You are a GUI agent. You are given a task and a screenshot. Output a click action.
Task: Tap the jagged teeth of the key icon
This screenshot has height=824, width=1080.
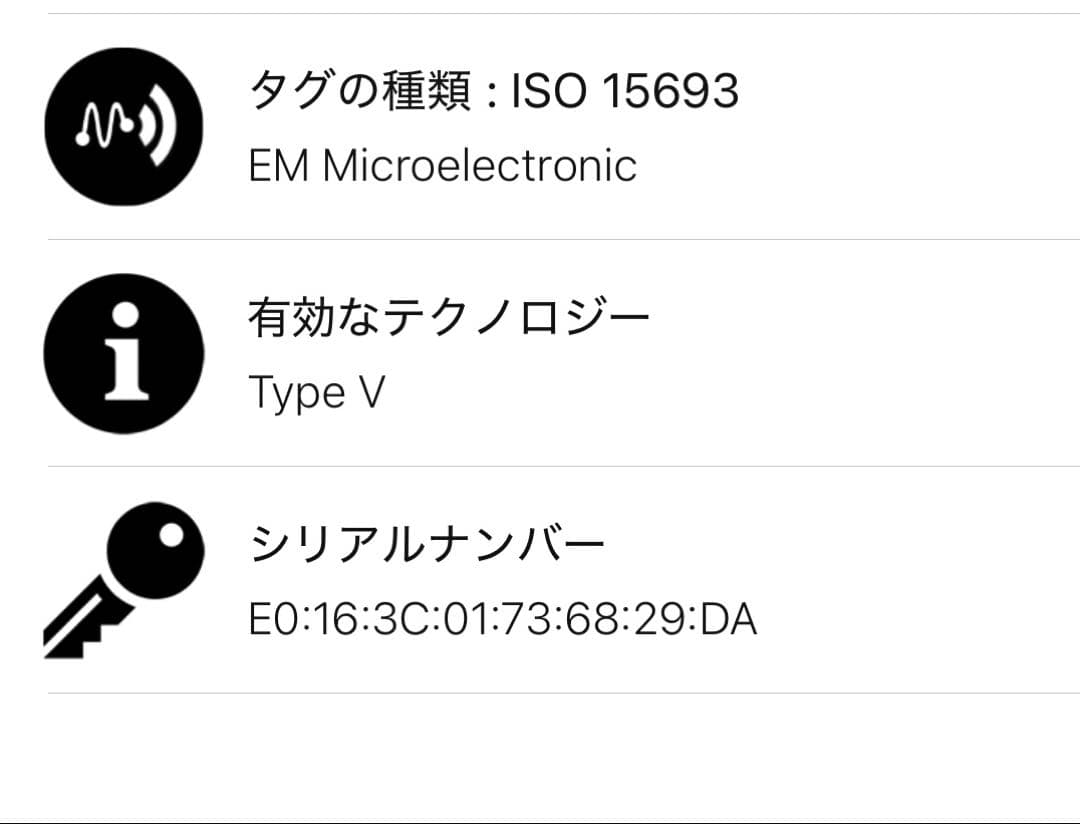point(77,630)
